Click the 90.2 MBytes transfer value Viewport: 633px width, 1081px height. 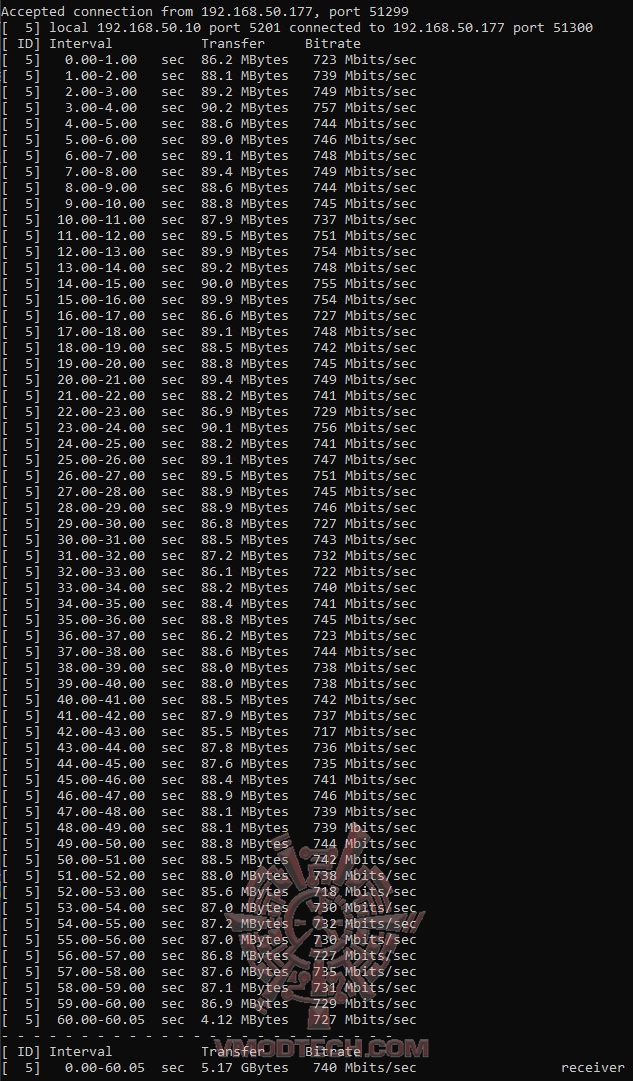[x=245, y=108]
